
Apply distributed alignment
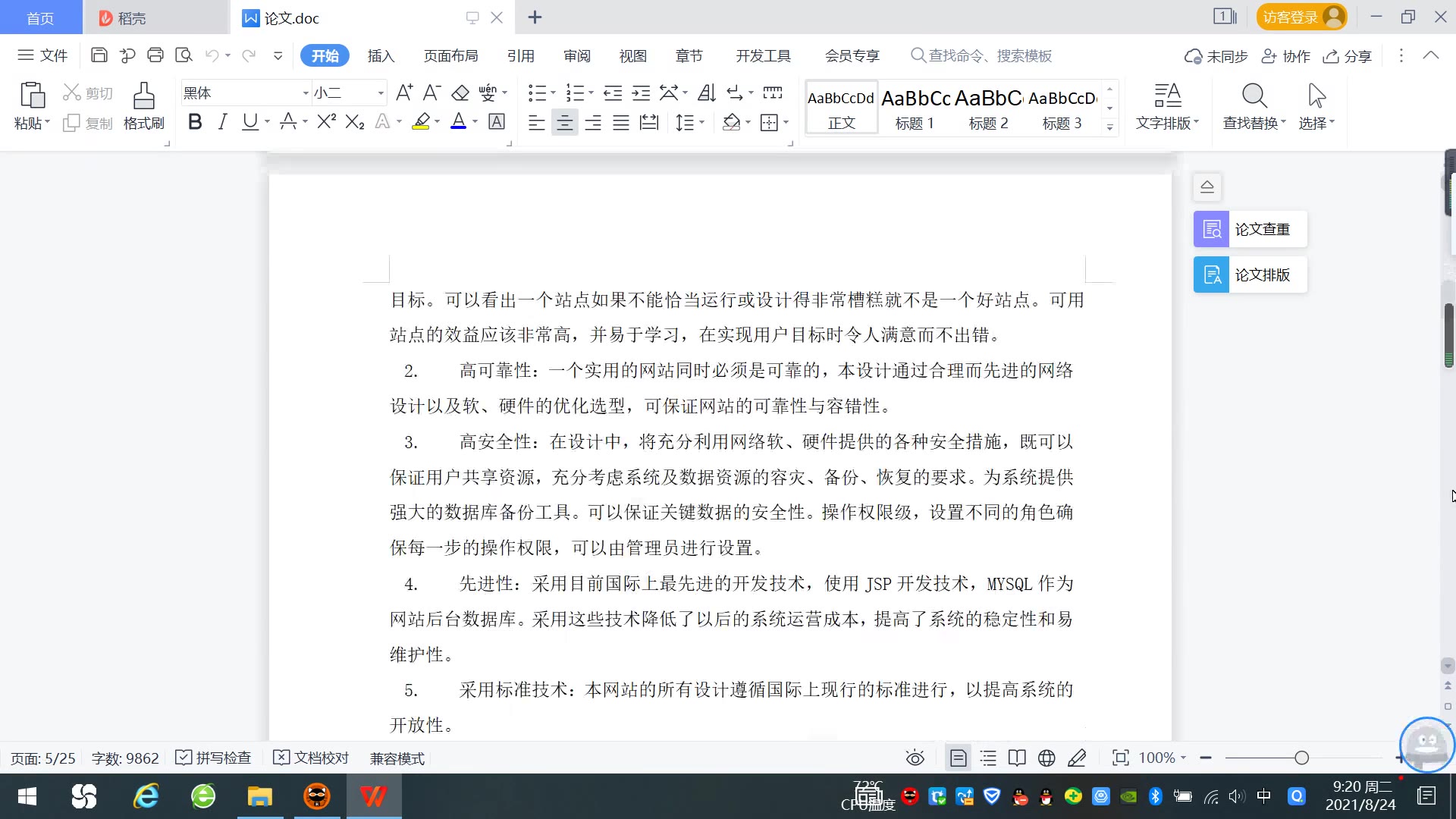point(649,122)
